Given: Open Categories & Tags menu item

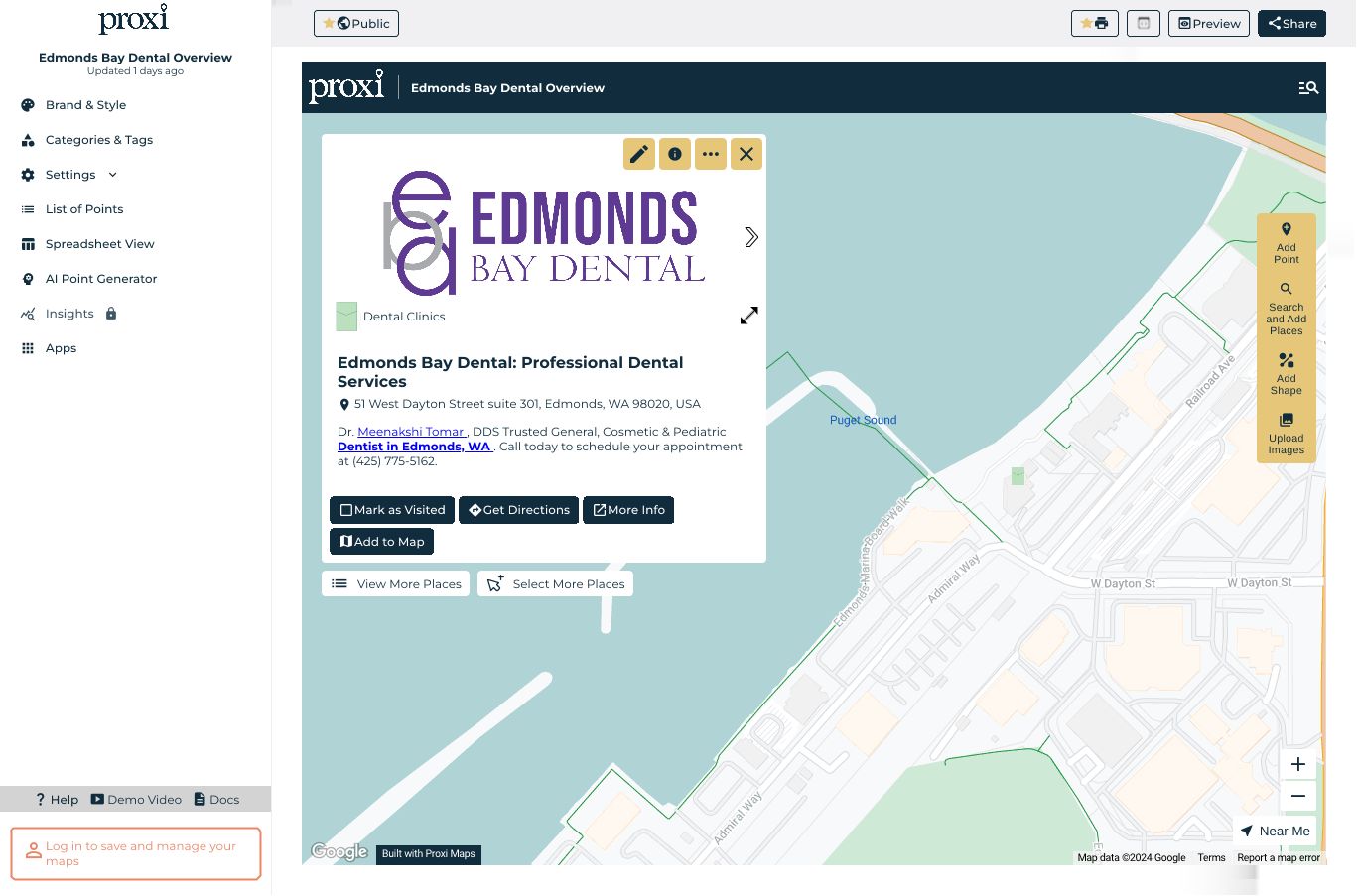Looking at the screenshot, I should [98, 140].
